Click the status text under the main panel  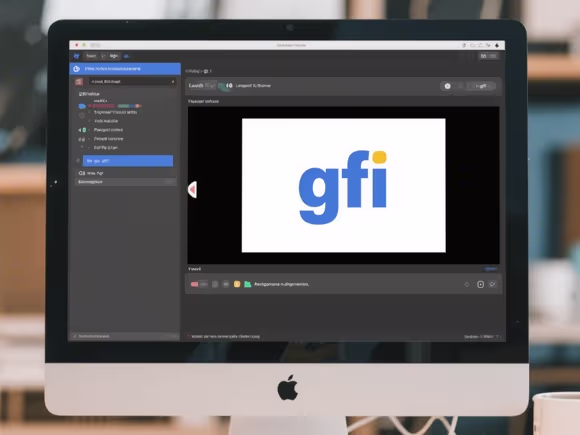click(226, 337)
